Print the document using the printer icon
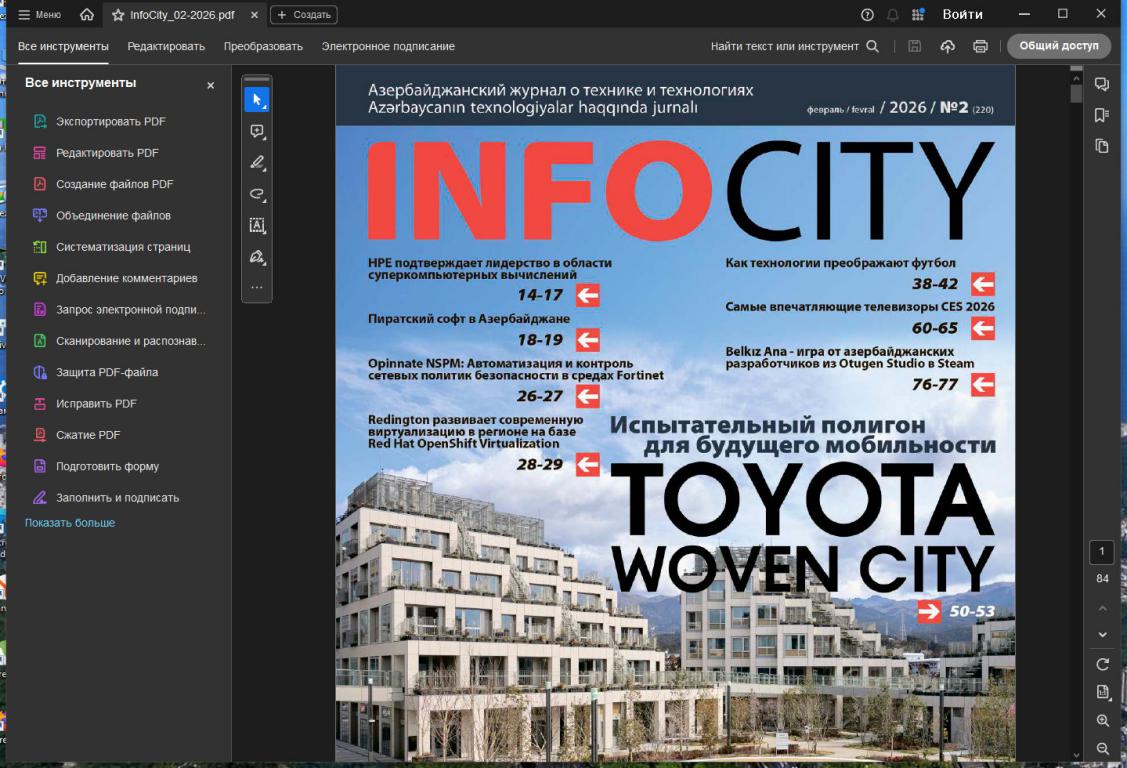 (x=980, y=46)
